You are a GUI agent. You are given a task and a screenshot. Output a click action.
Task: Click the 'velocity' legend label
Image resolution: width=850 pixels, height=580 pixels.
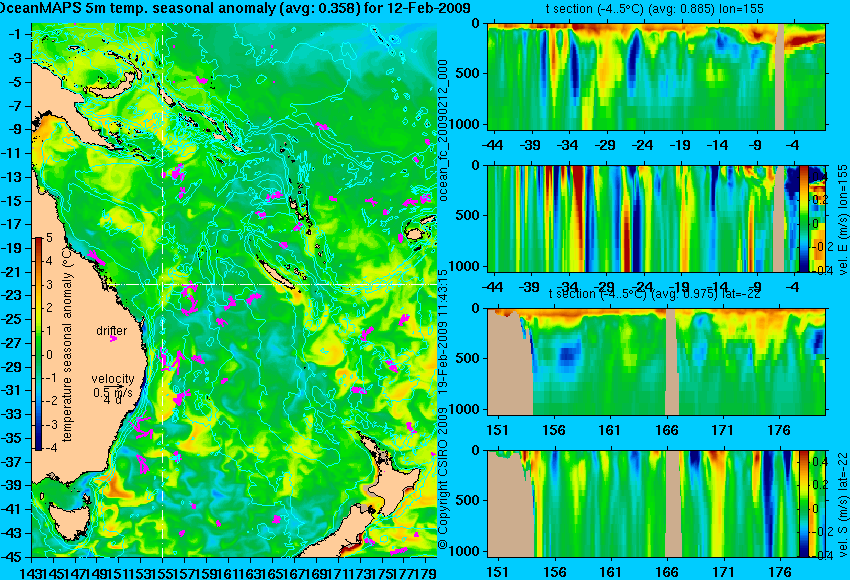112,379
